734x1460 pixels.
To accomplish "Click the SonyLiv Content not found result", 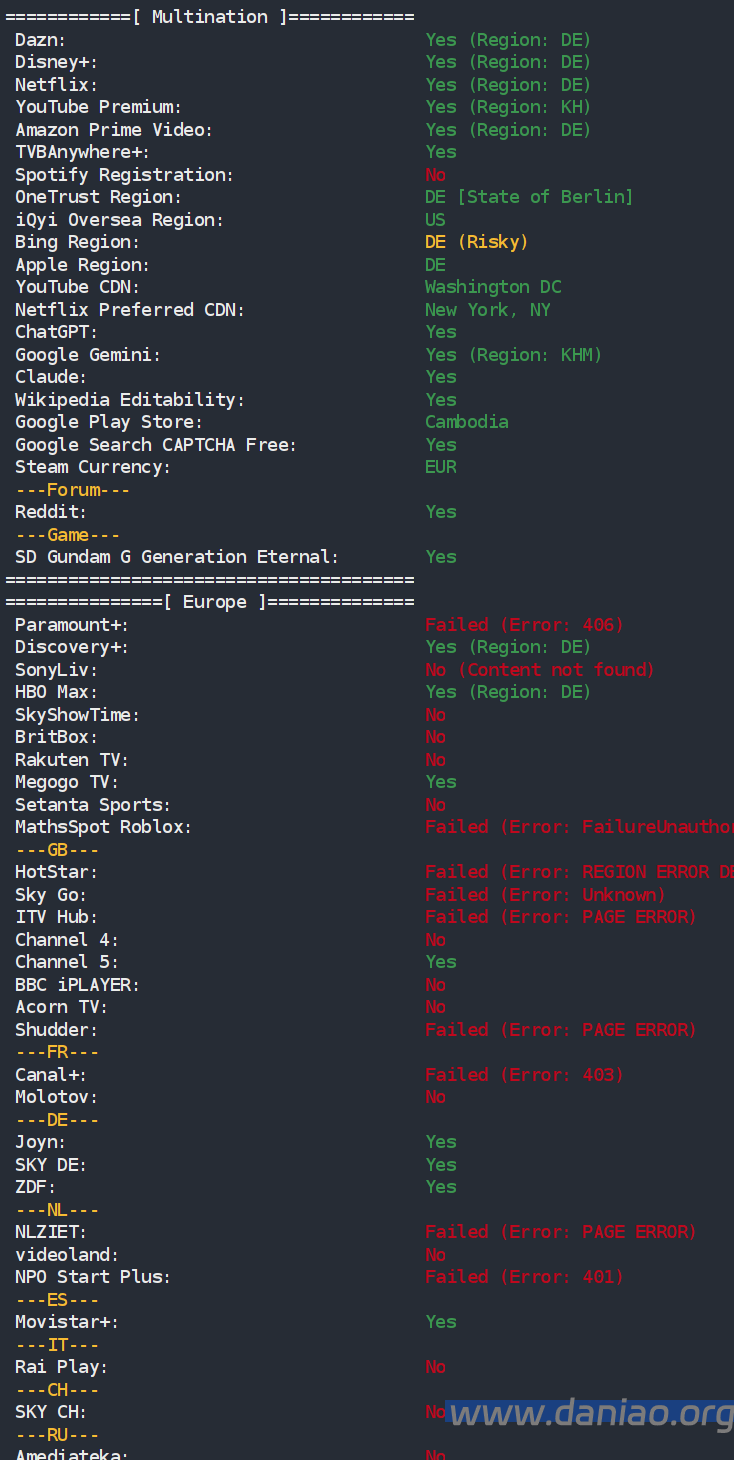I will click(x=539, y=670).
